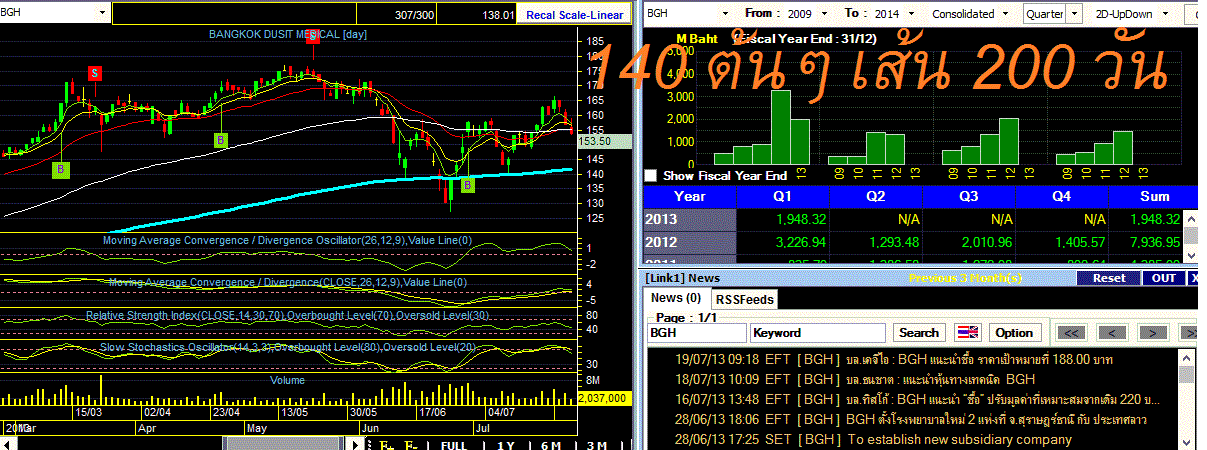The image size is (1207, 450).
Task: Enable the Show Fiscal Year End checkbox
Action: (x=652, y=175)
